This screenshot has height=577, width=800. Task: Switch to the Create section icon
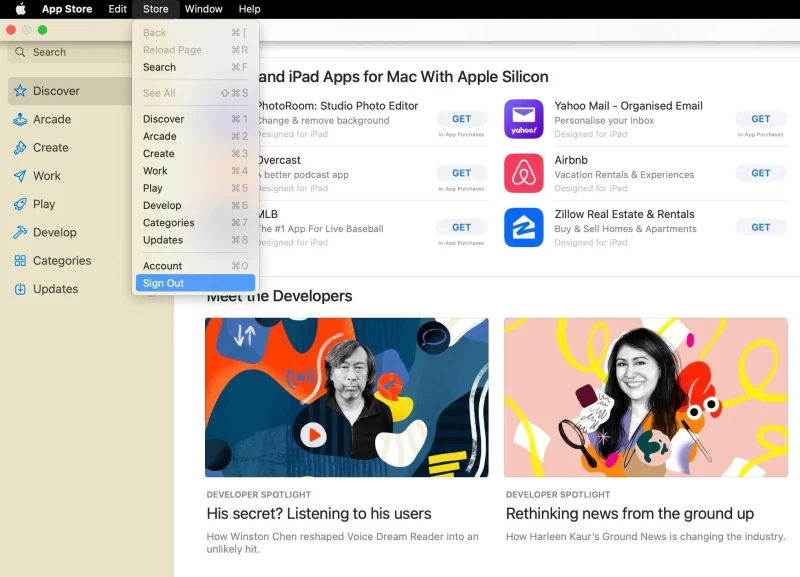pyautogui.click(x=22, y=147)
